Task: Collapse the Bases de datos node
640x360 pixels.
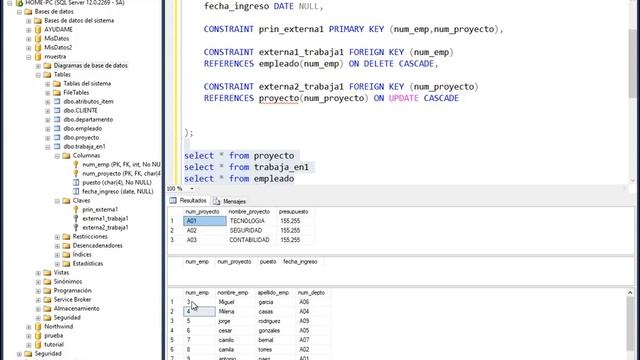Action: coord(19,12)
